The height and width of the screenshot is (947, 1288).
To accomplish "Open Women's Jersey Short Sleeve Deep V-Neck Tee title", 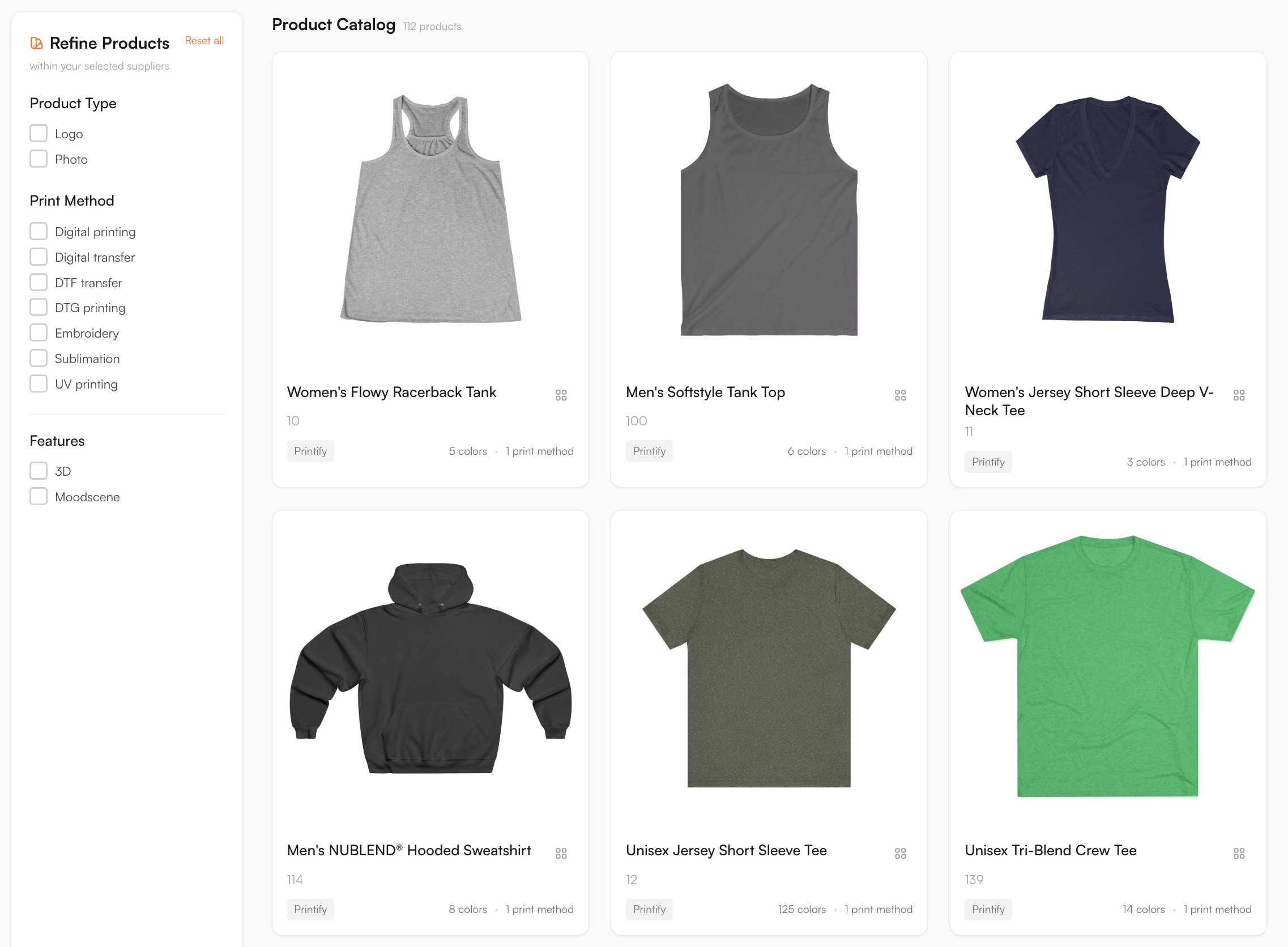I will coord(1089,401).
